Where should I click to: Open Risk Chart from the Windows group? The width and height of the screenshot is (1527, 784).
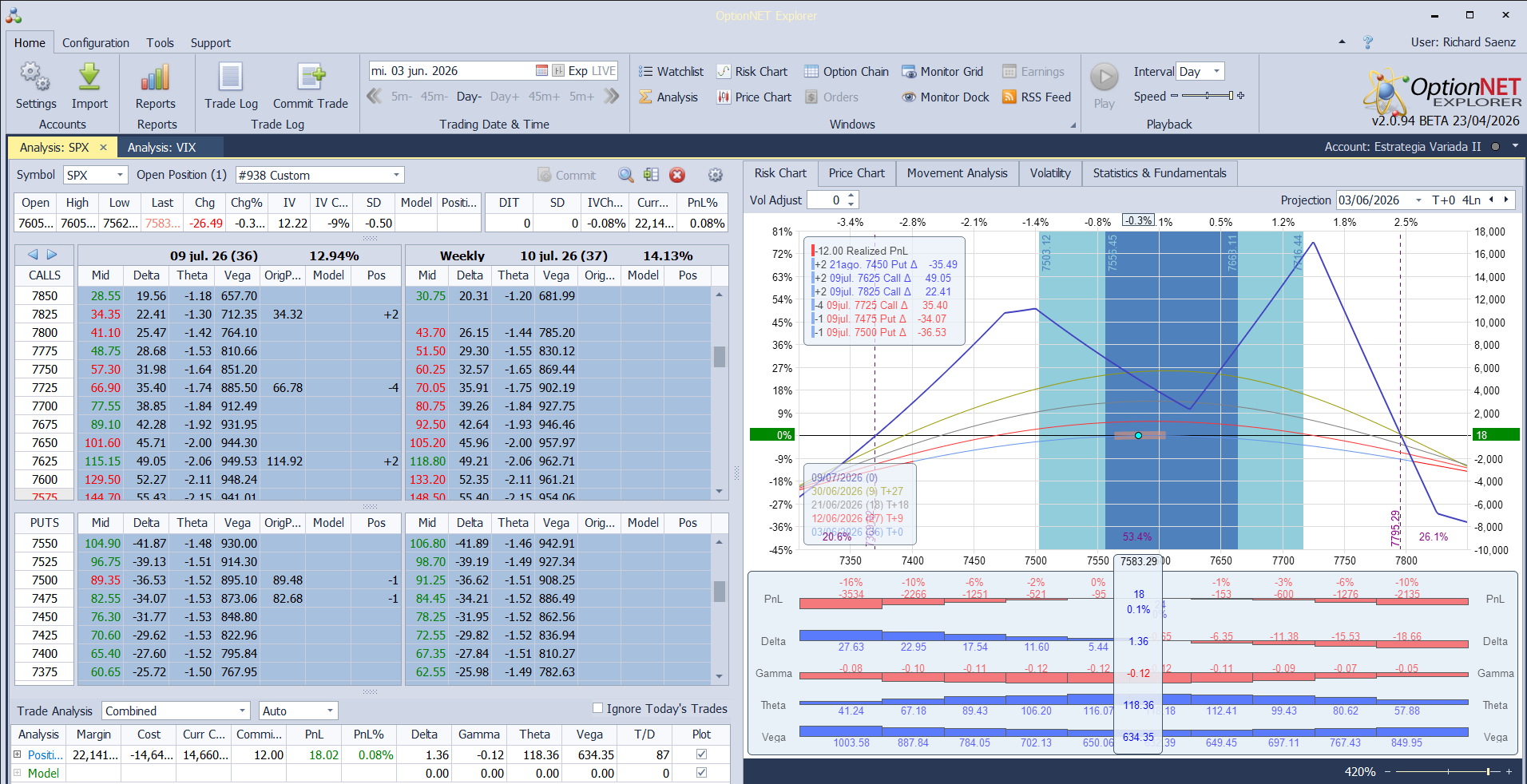[x=752, y=72]
